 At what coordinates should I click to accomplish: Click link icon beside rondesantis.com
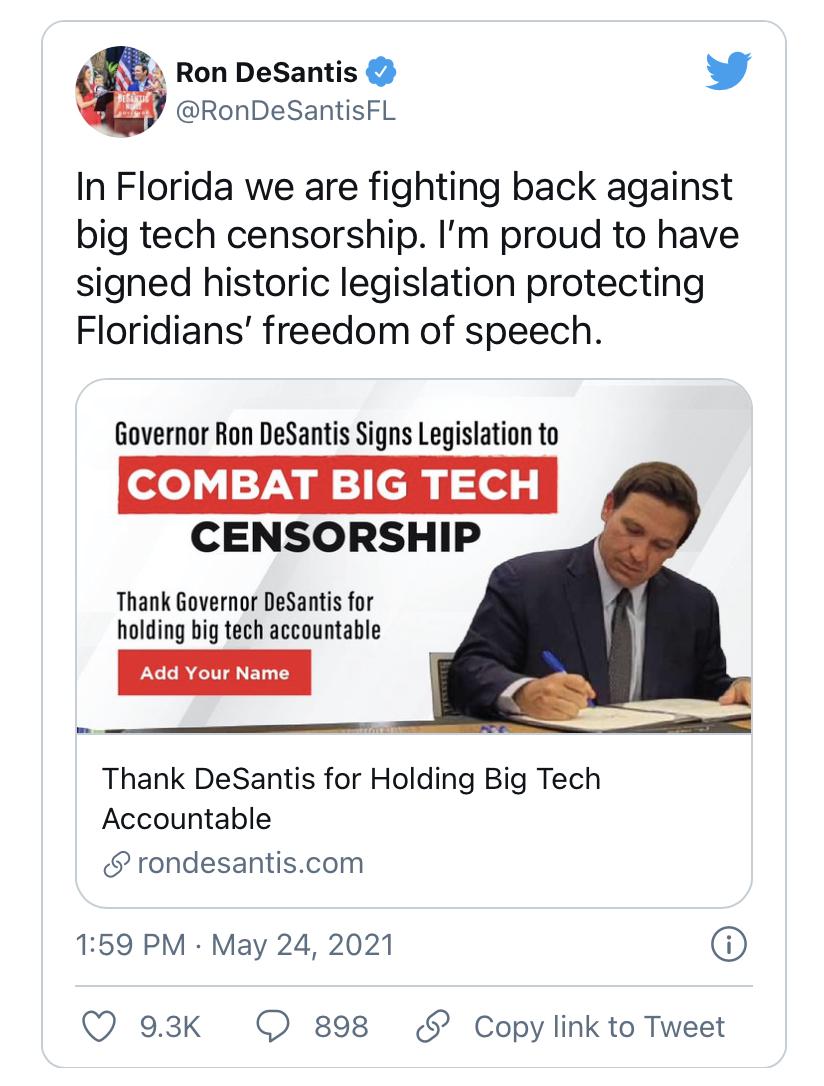[116, 864]
